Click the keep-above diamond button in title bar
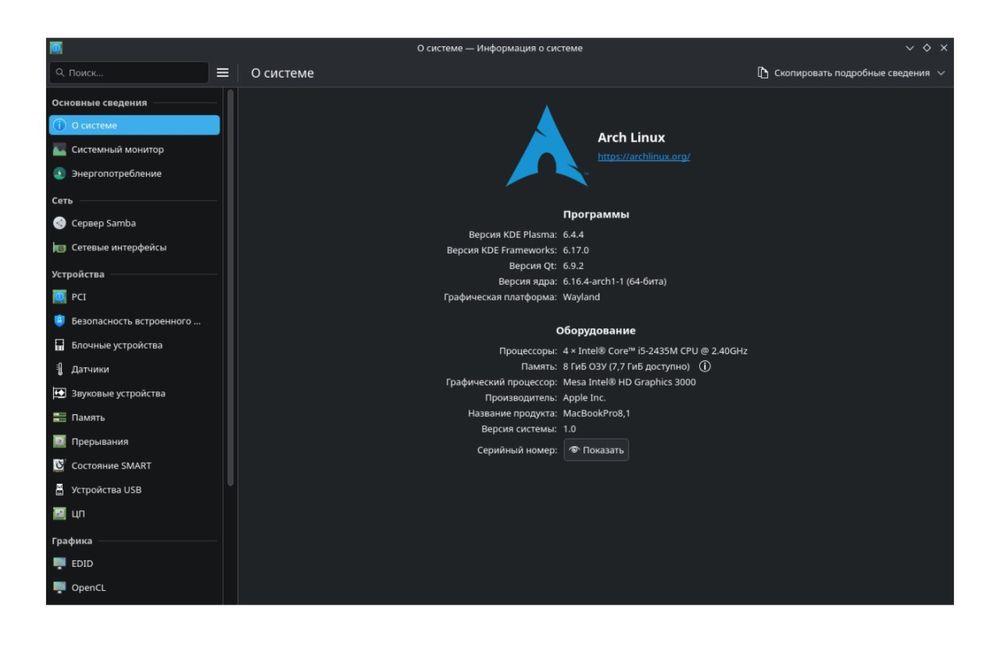 pos(927,48)
